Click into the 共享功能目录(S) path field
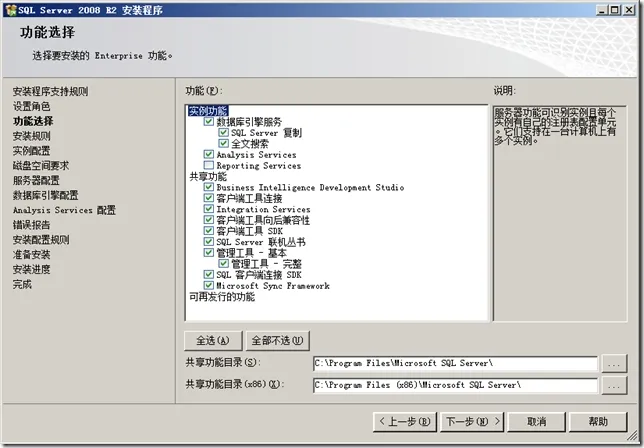This screenshot has width=644, height=448. [455, 363]
